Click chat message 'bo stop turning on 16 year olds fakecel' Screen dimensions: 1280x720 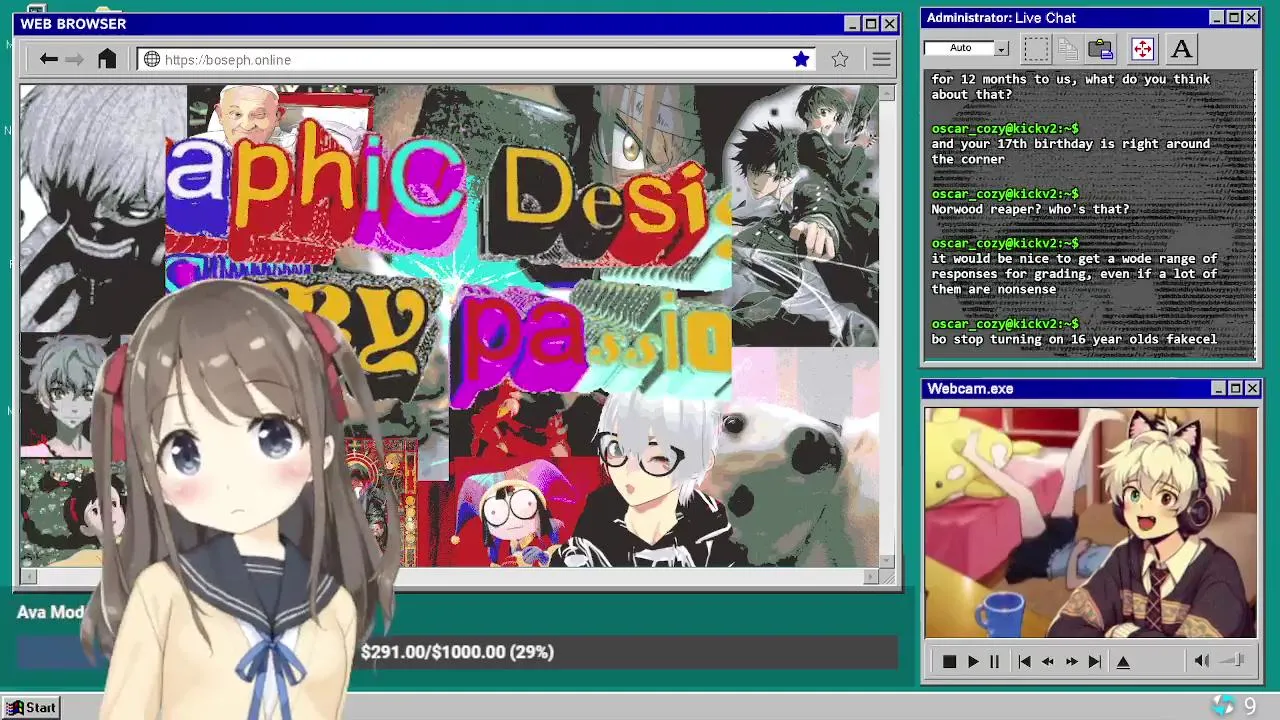click(x=1074, y=339)
